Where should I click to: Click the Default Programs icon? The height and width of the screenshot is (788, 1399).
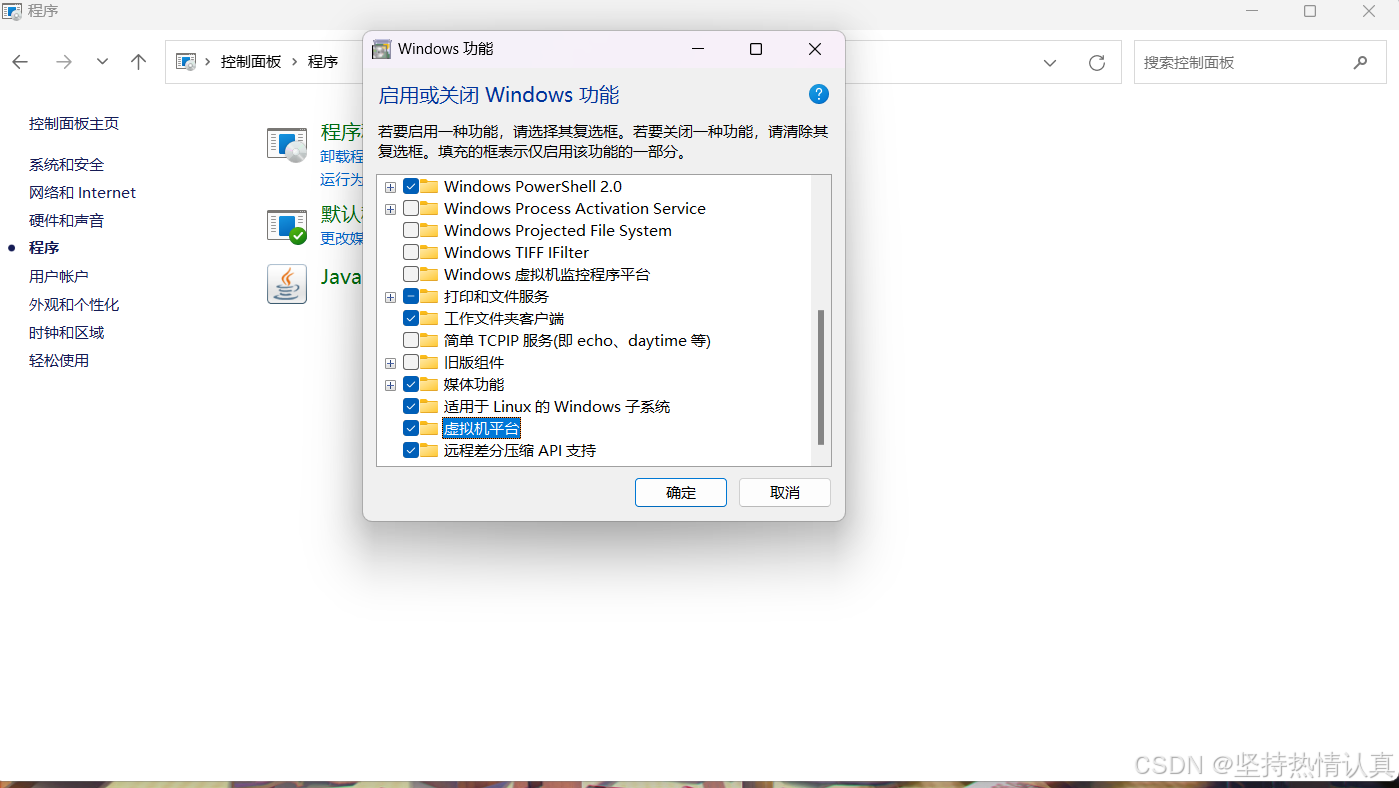[287, 226]
